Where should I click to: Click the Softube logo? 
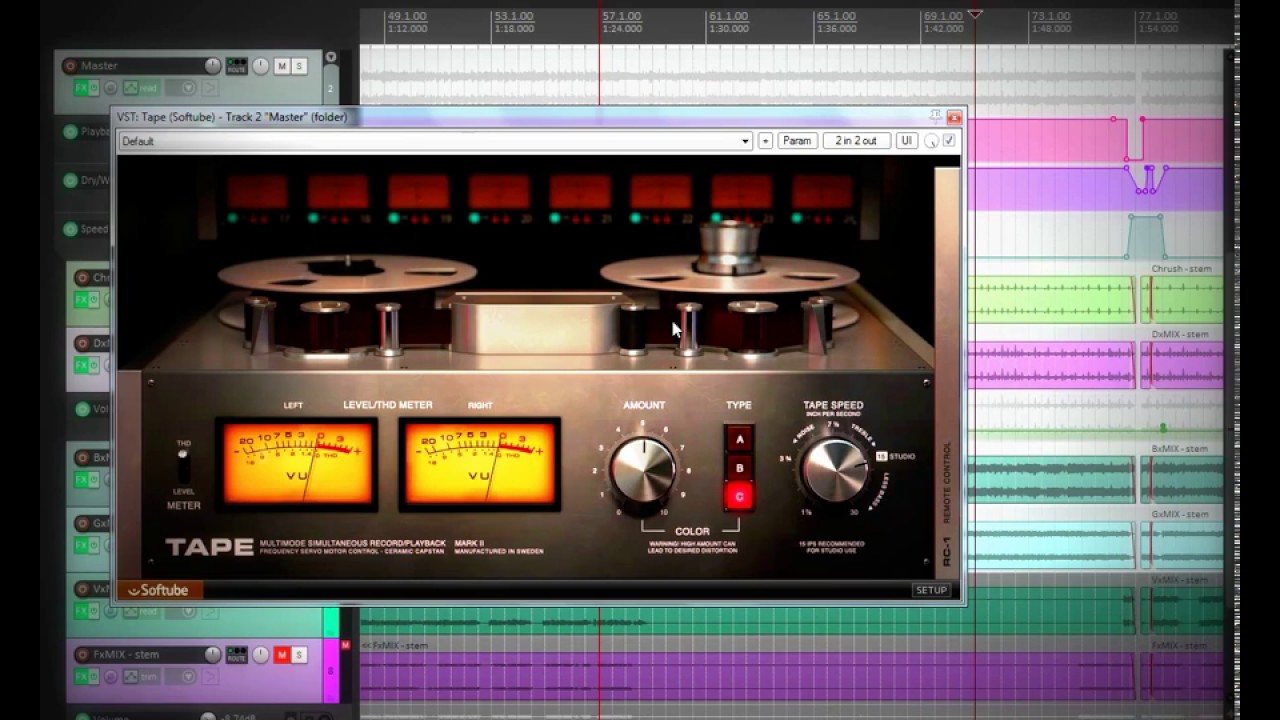160,590
